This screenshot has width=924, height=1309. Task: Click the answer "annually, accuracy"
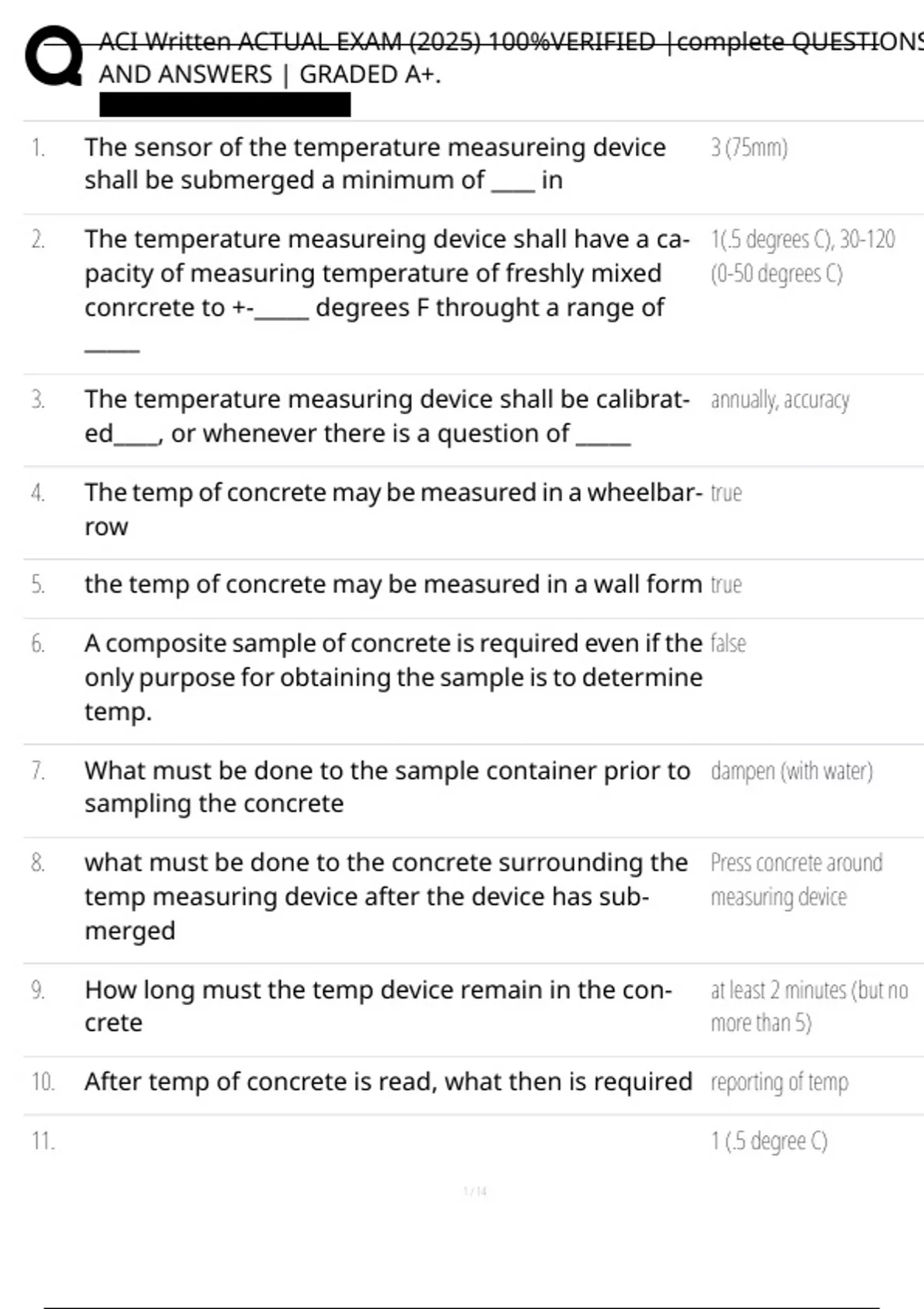[779, 400]
